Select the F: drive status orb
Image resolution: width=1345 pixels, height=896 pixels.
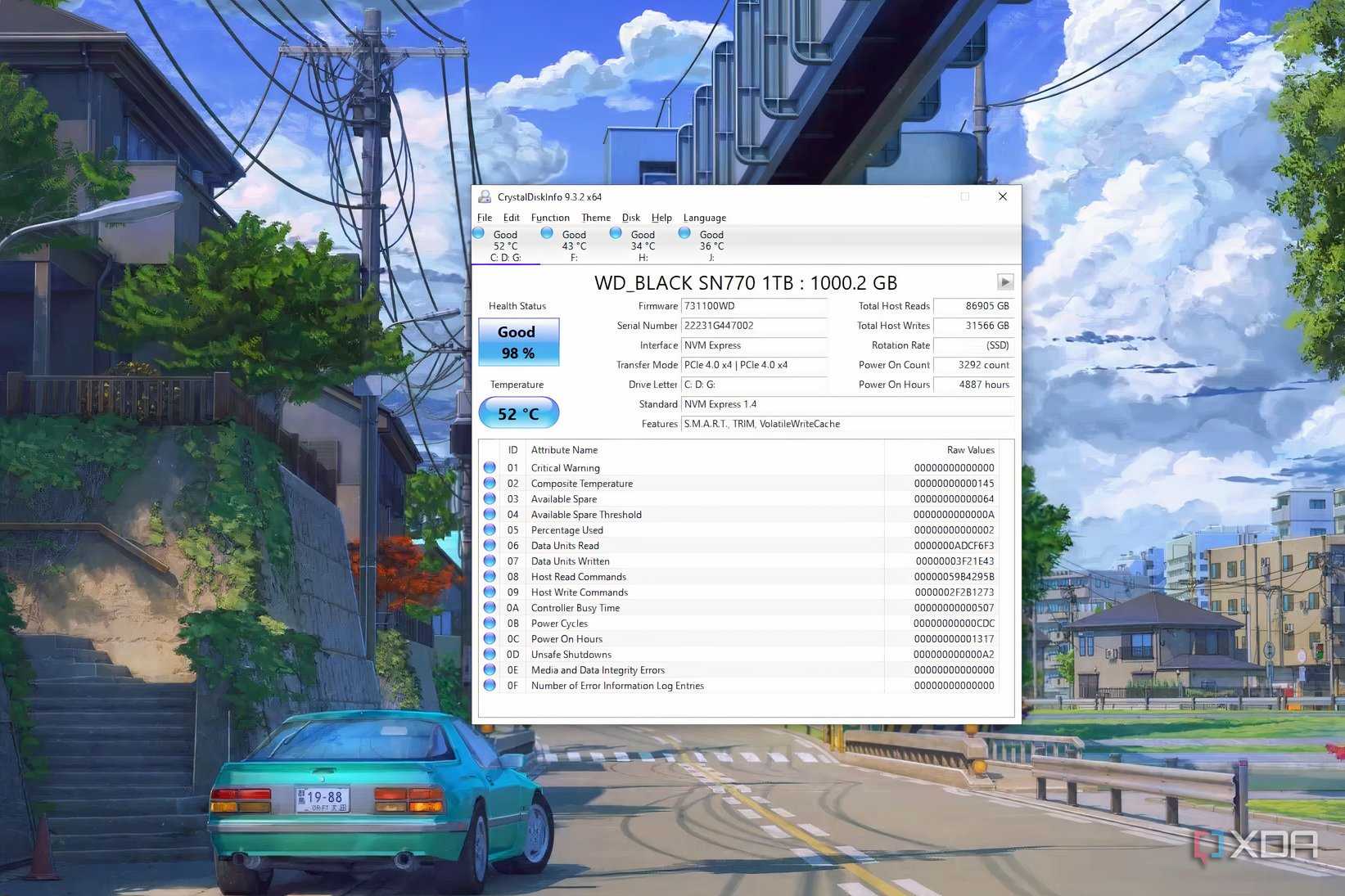[x=547, y=233]
